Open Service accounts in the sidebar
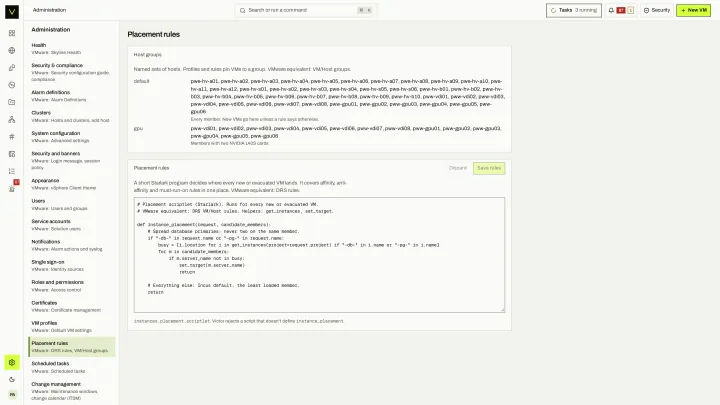The width and height of the screenshot is (720, 405). pos(71,225)
